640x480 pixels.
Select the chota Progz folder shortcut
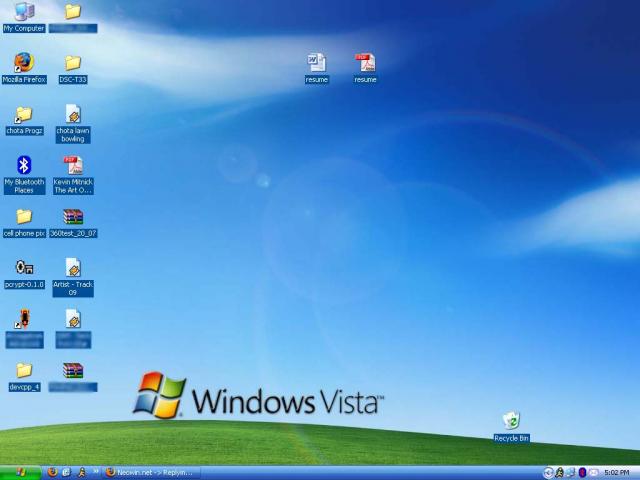pos(24,120)
